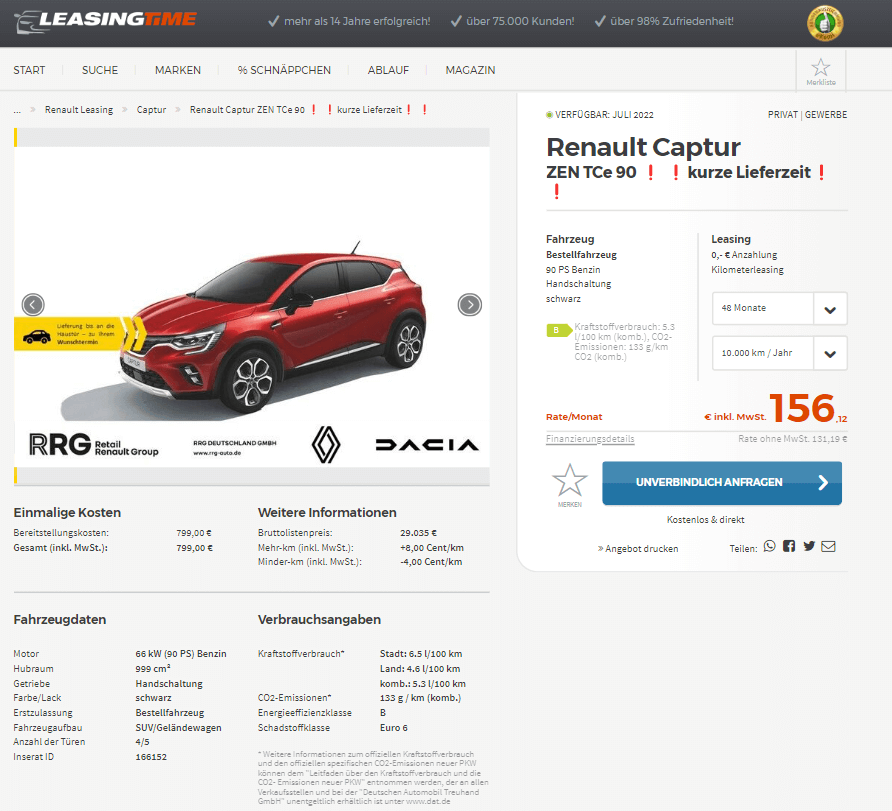892x811 pixels.
Task: Click Unverbindlich Anfragen button
Action: (722, 483)
